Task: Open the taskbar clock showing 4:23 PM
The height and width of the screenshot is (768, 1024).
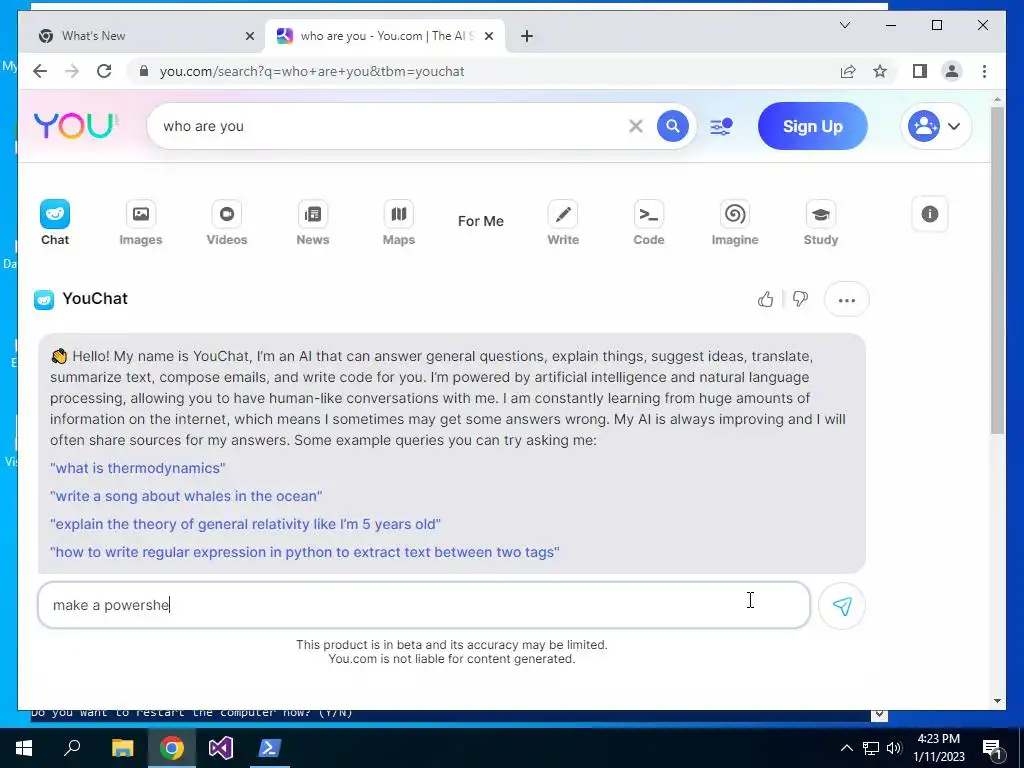Action: tap(938, 748)
